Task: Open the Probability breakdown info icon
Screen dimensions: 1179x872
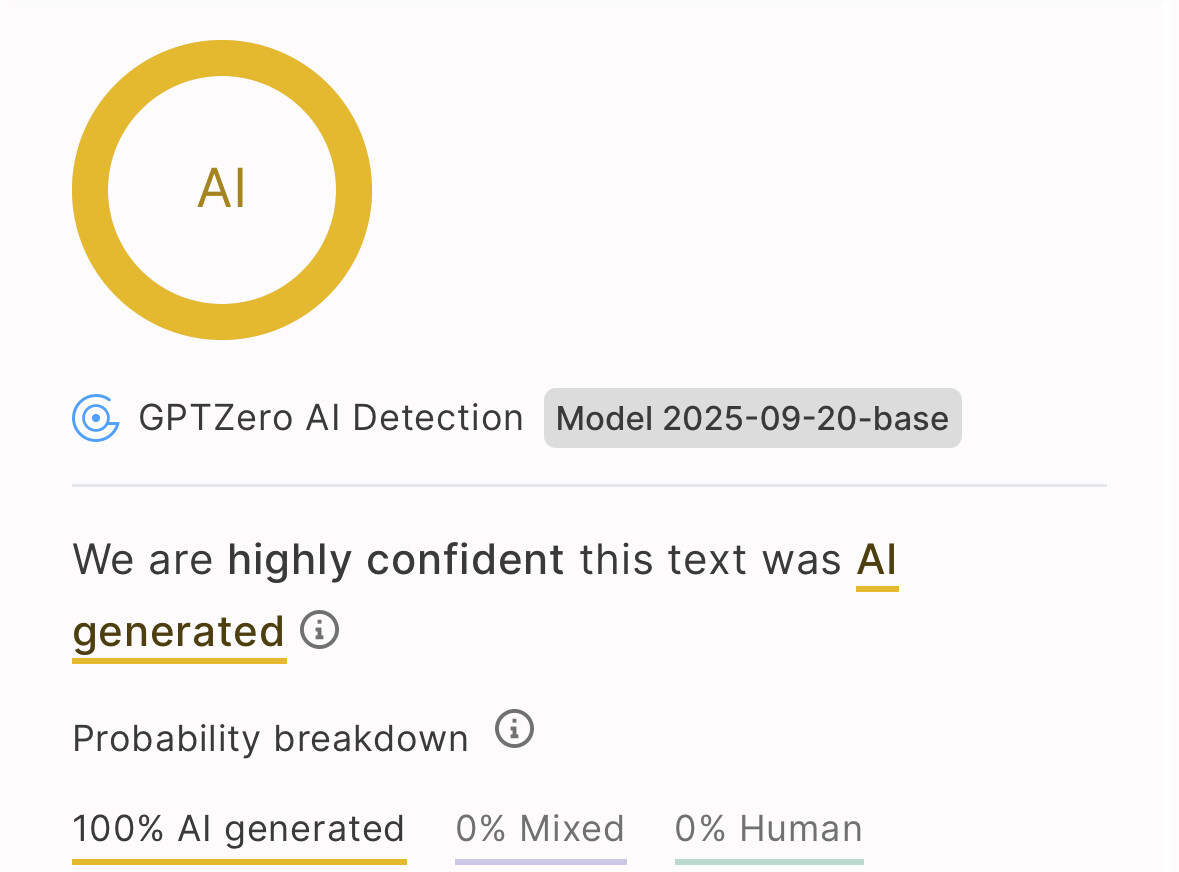Action: [514, 729]
